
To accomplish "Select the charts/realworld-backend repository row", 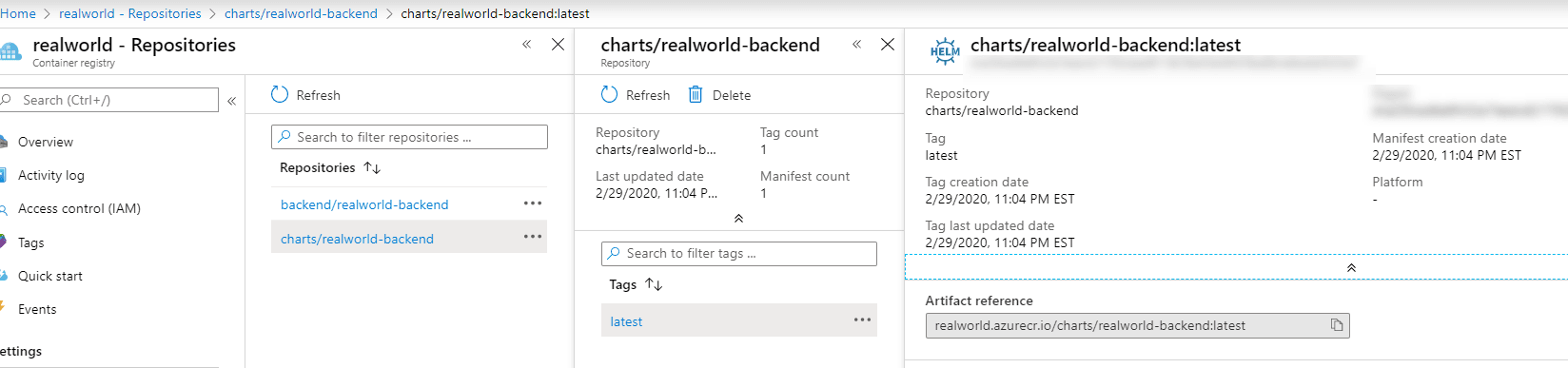I will [x=409, y=238].
